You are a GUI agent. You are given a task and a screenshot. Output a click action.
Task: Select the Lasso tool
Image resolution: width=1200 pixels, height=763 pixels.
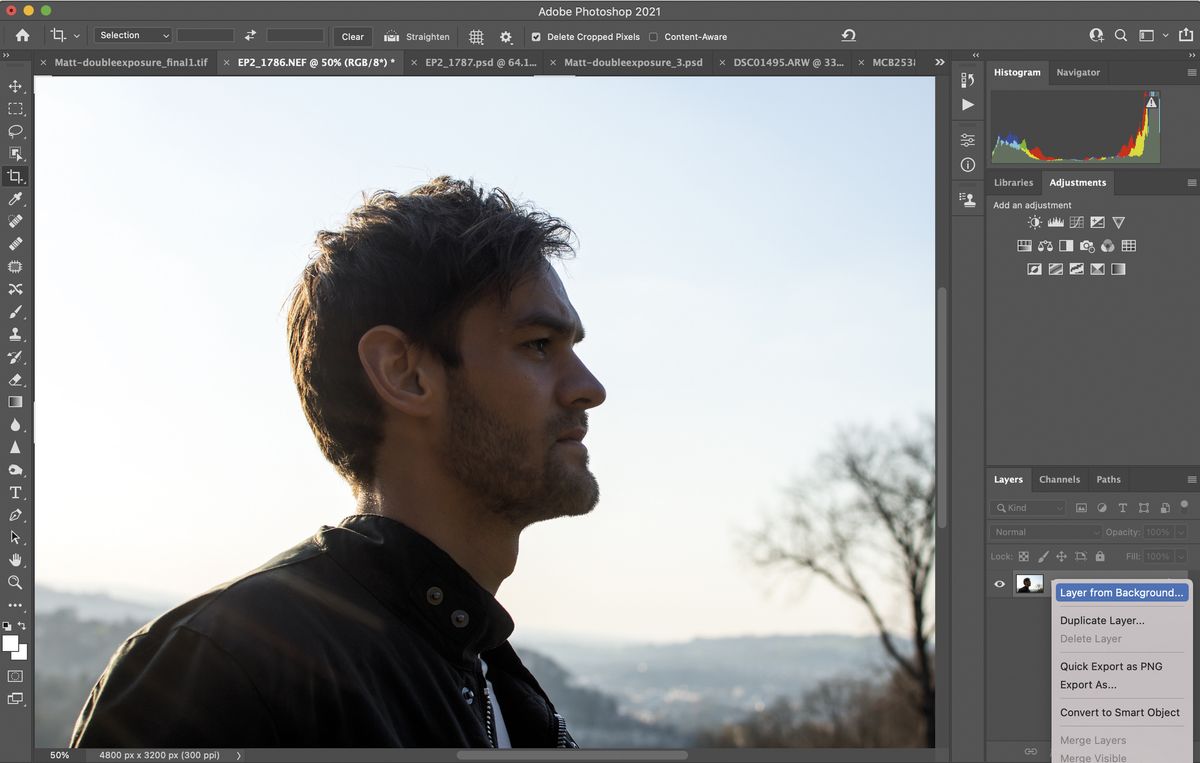[14, 131]
